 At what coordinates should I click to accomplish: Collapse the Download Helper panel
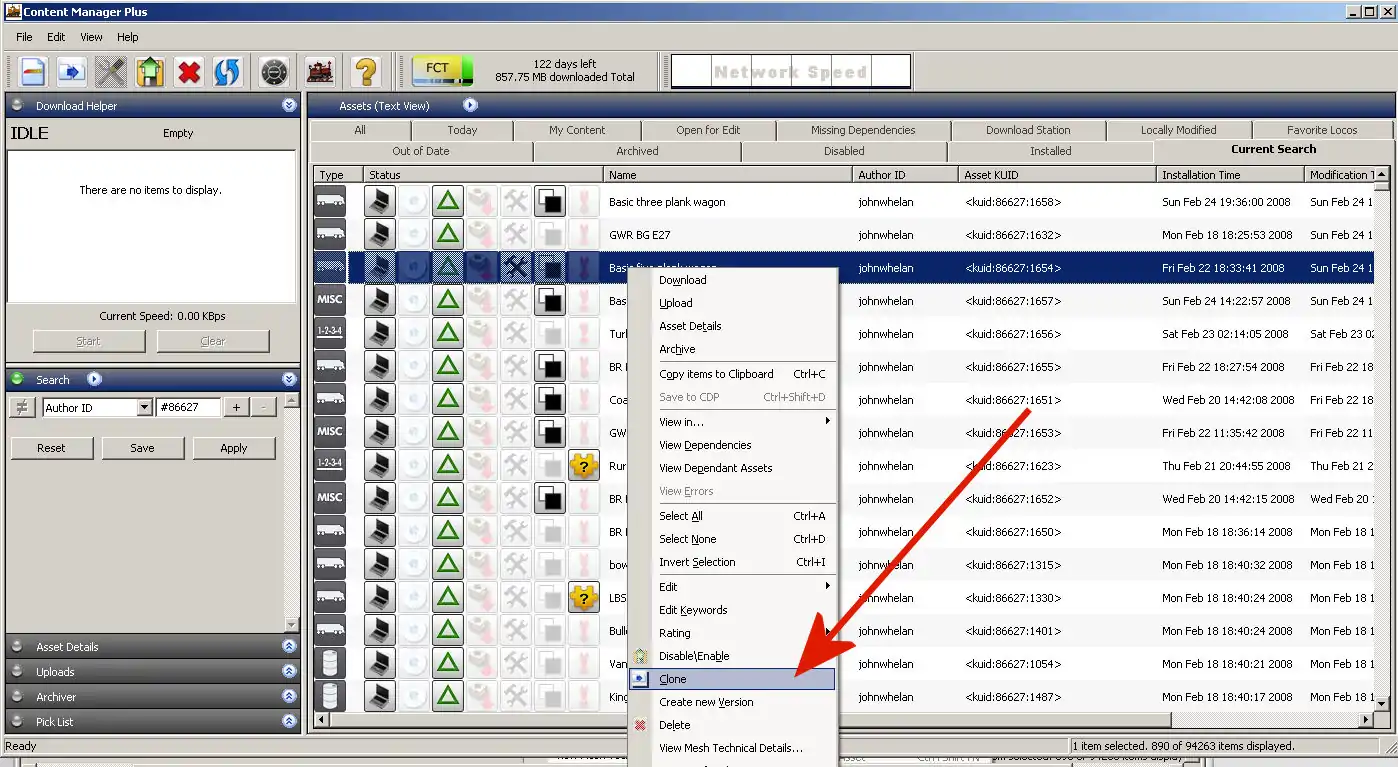coord(289,105)
